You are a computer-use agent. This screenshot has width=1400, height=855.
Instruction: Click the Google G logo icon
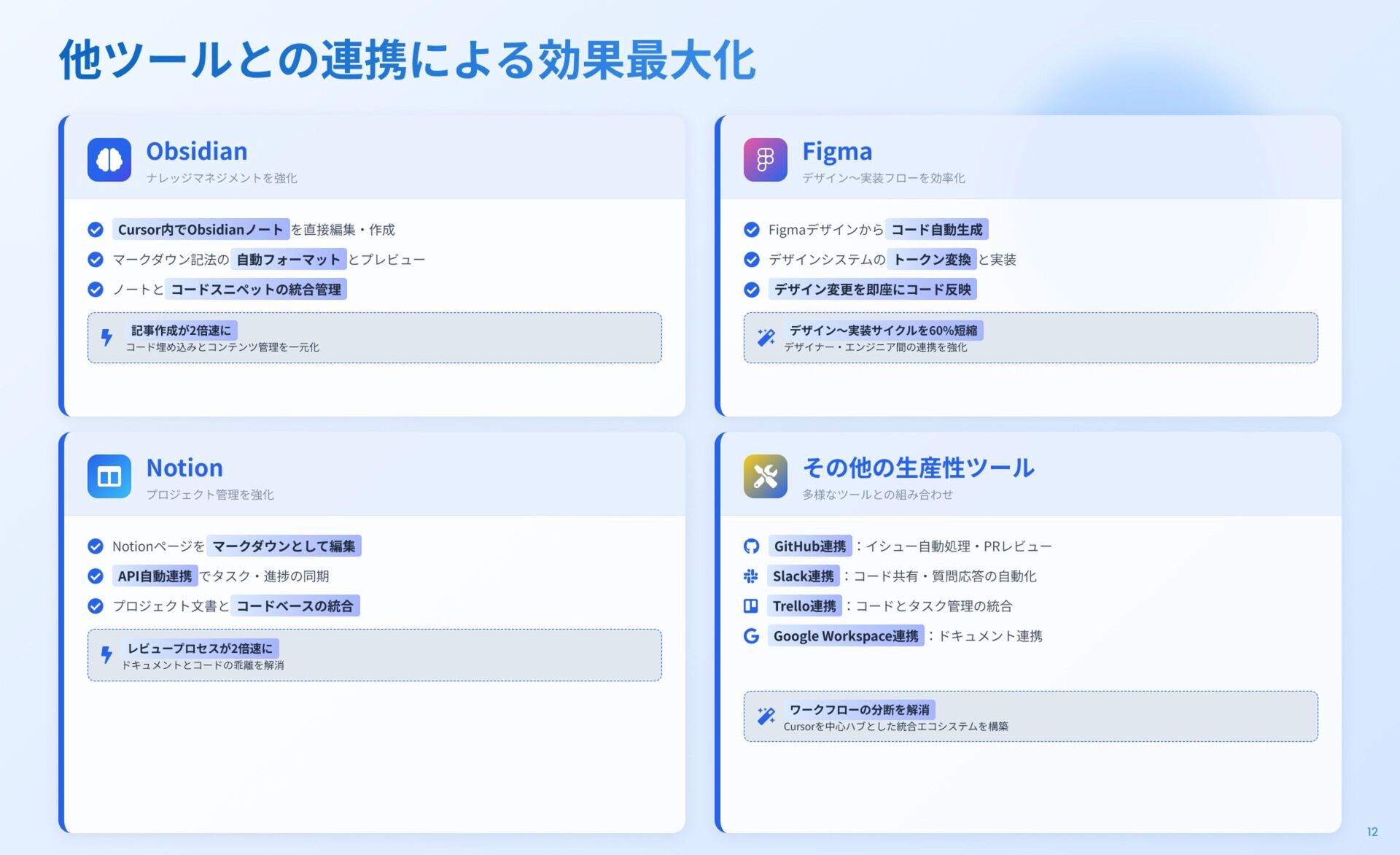(751, 636)
